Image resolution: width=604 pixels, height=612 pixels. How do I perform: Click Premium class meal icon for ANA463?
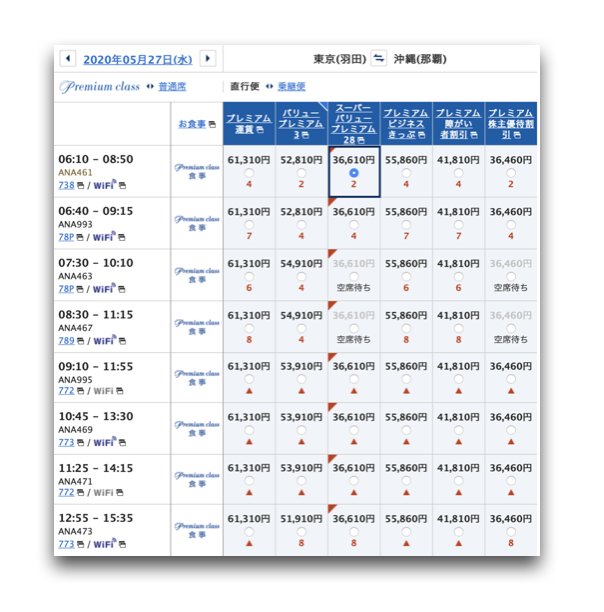197,275
